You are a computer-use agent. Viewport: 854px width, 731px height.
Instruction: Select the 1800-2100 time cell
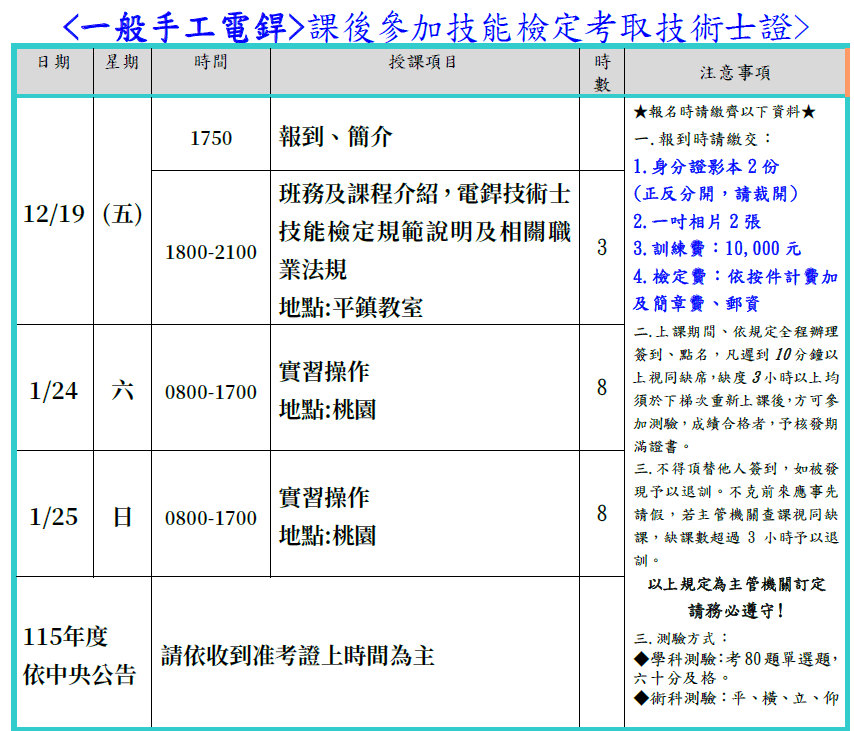[211, 252]
